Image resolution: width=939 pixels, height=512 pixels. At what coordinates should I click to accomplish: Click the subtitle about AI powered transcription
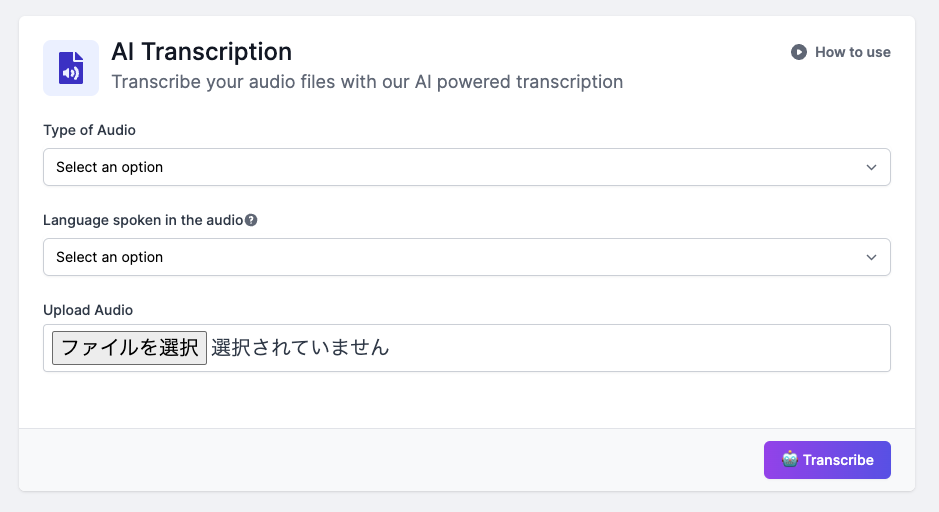[367, 82]
